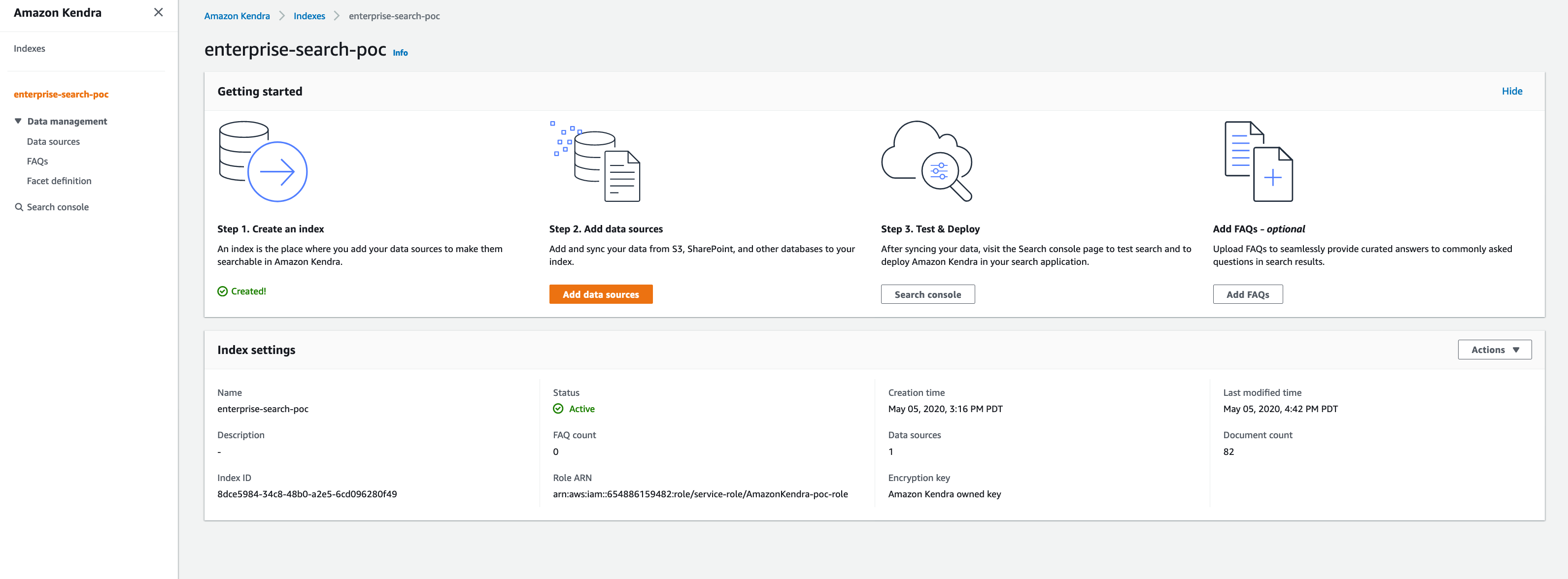Click the Name value enterprise-search-poc in Index settings
The width and height of the screenshot is (1568, 579).
(262, 409)
